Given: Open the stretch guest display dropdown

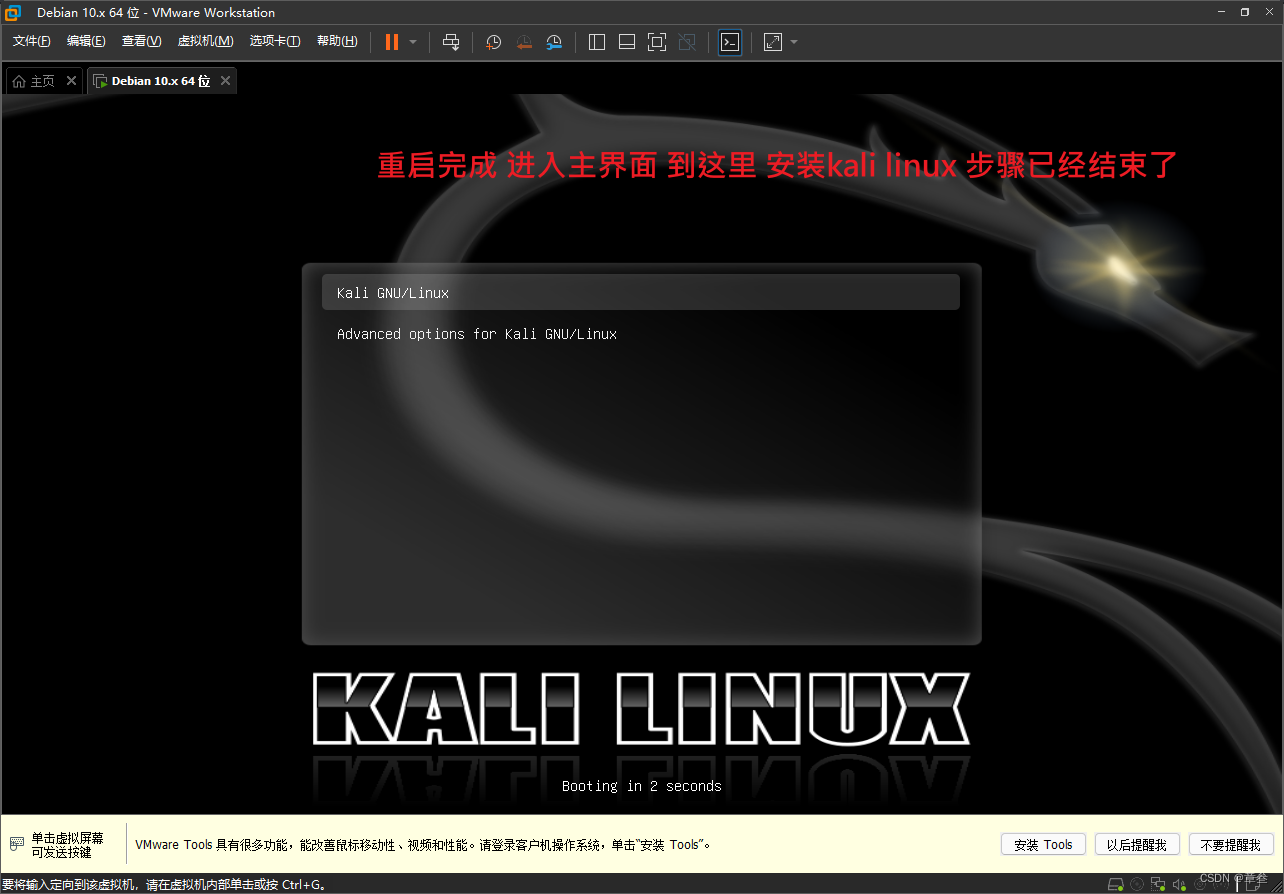Looking at the screenshot, I should coord(794,42).
